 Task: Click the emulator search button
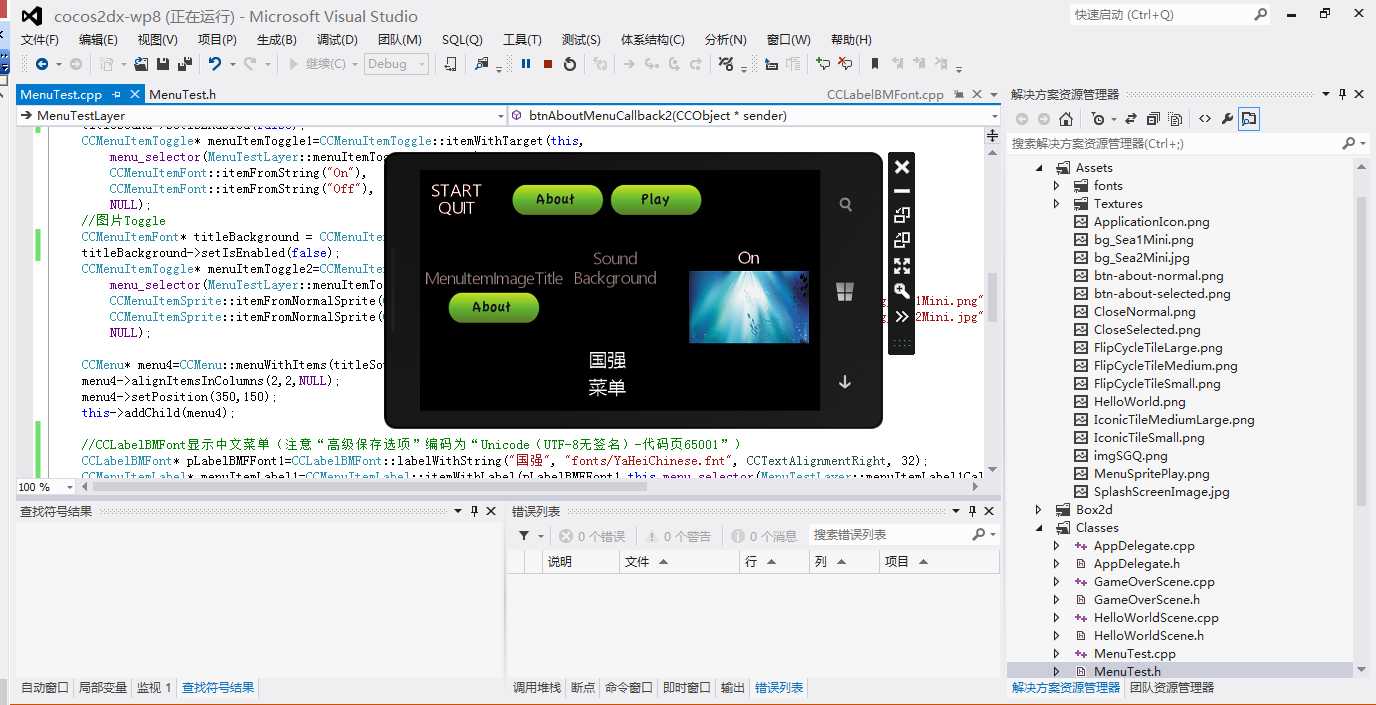[x=845, y=204]
